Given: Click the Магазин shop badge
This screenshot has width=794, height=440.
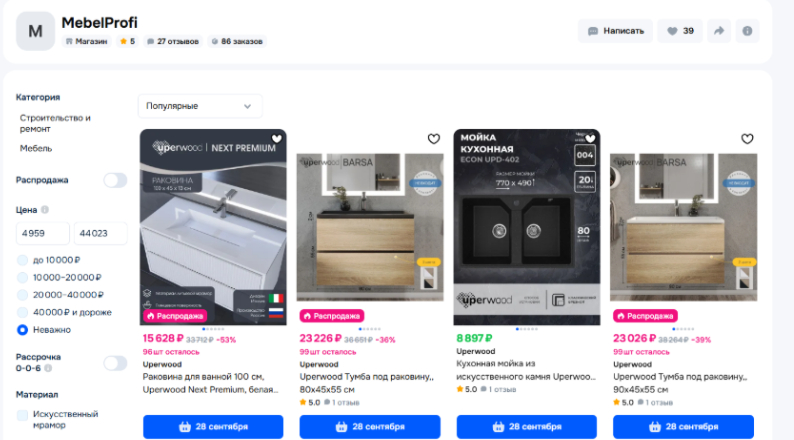Looking at the screenshot, I should coord(87,42).
